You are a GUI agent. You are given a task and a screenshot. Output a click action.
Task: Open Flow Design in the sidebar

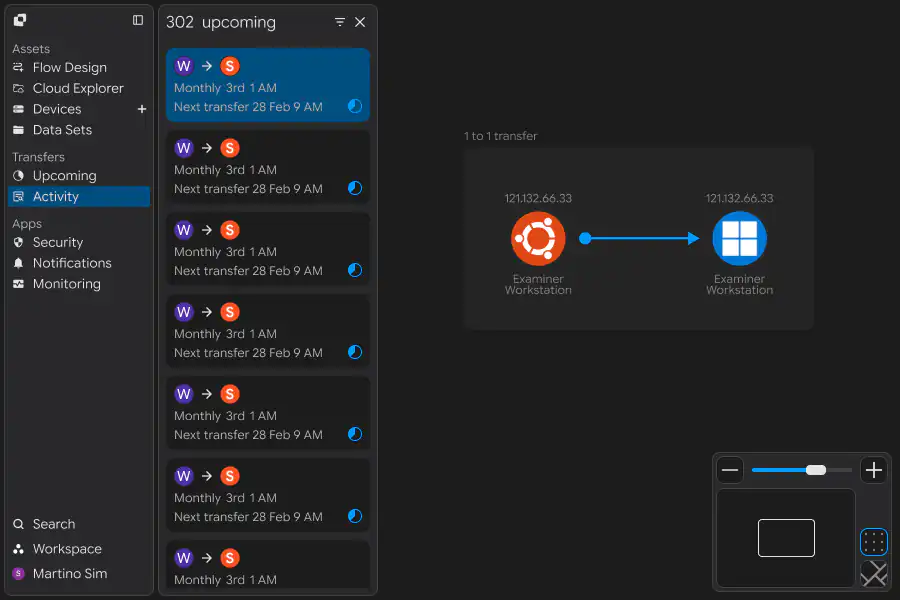[x=79, y=68]
